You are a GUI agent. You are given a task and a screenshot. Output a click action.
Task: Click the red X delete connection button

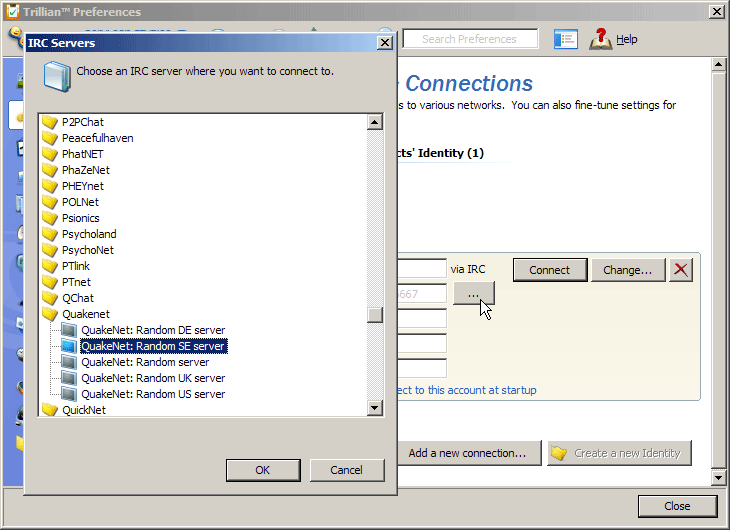[x=681, y=270]
